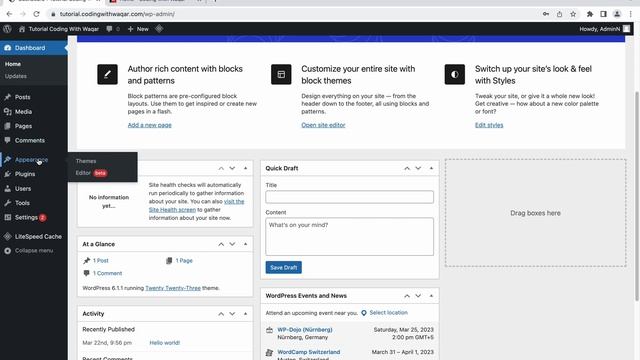Toggle the Site Health panel

pyautogui.click(x=245, y=168)
